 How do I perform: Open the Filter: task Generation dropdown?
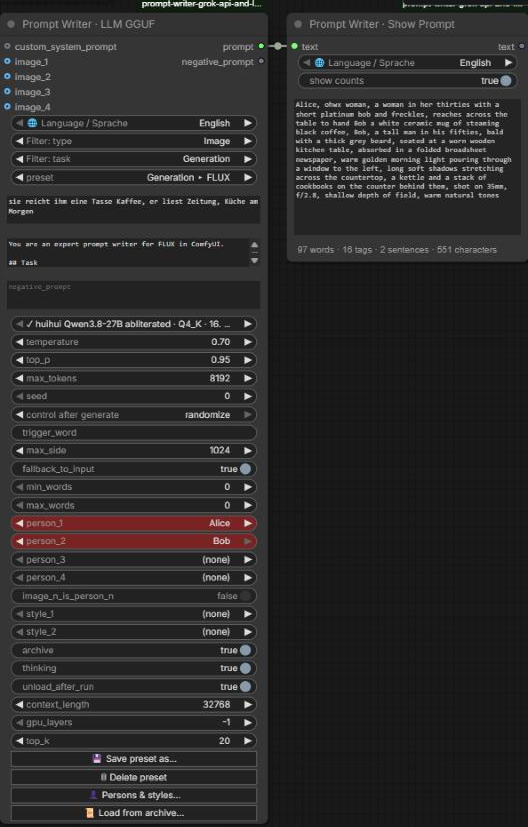click(x=133, y=159)
